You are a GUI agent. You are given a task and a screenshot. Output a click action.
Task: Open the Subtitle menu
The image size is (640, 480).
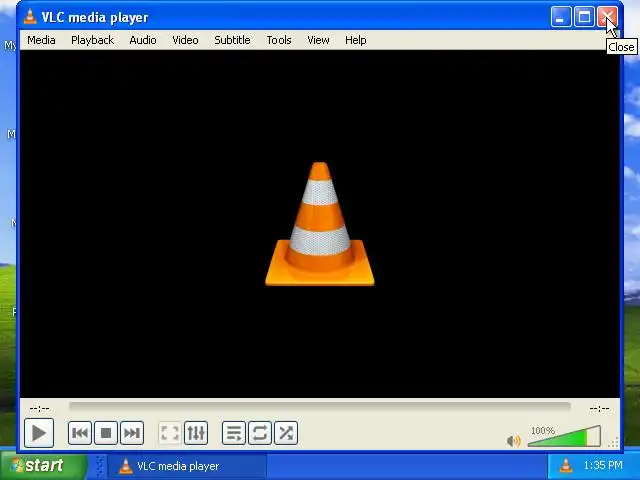[x=232, y=40]
